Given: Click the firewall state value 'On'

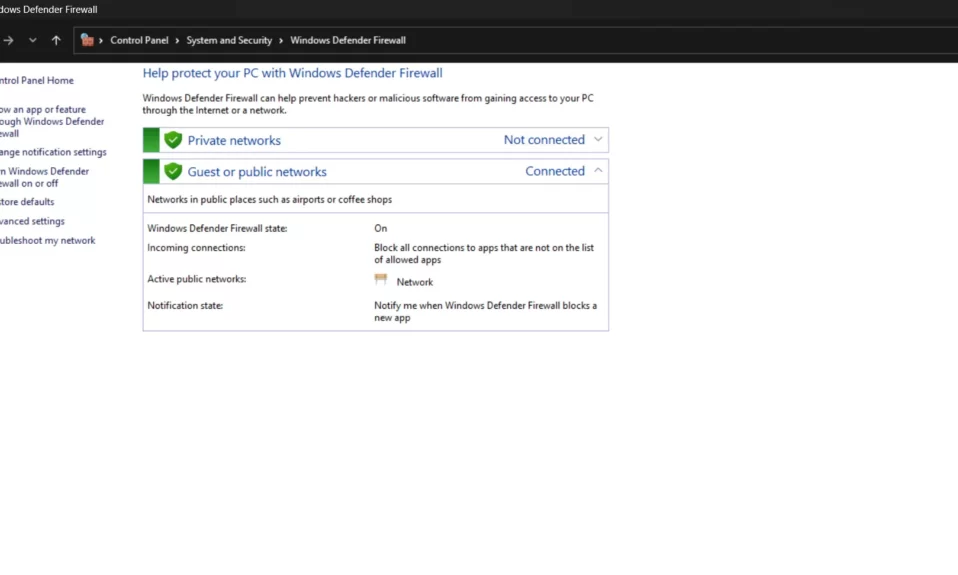Looking at the screenshot, I should click(x=381, y=229).
